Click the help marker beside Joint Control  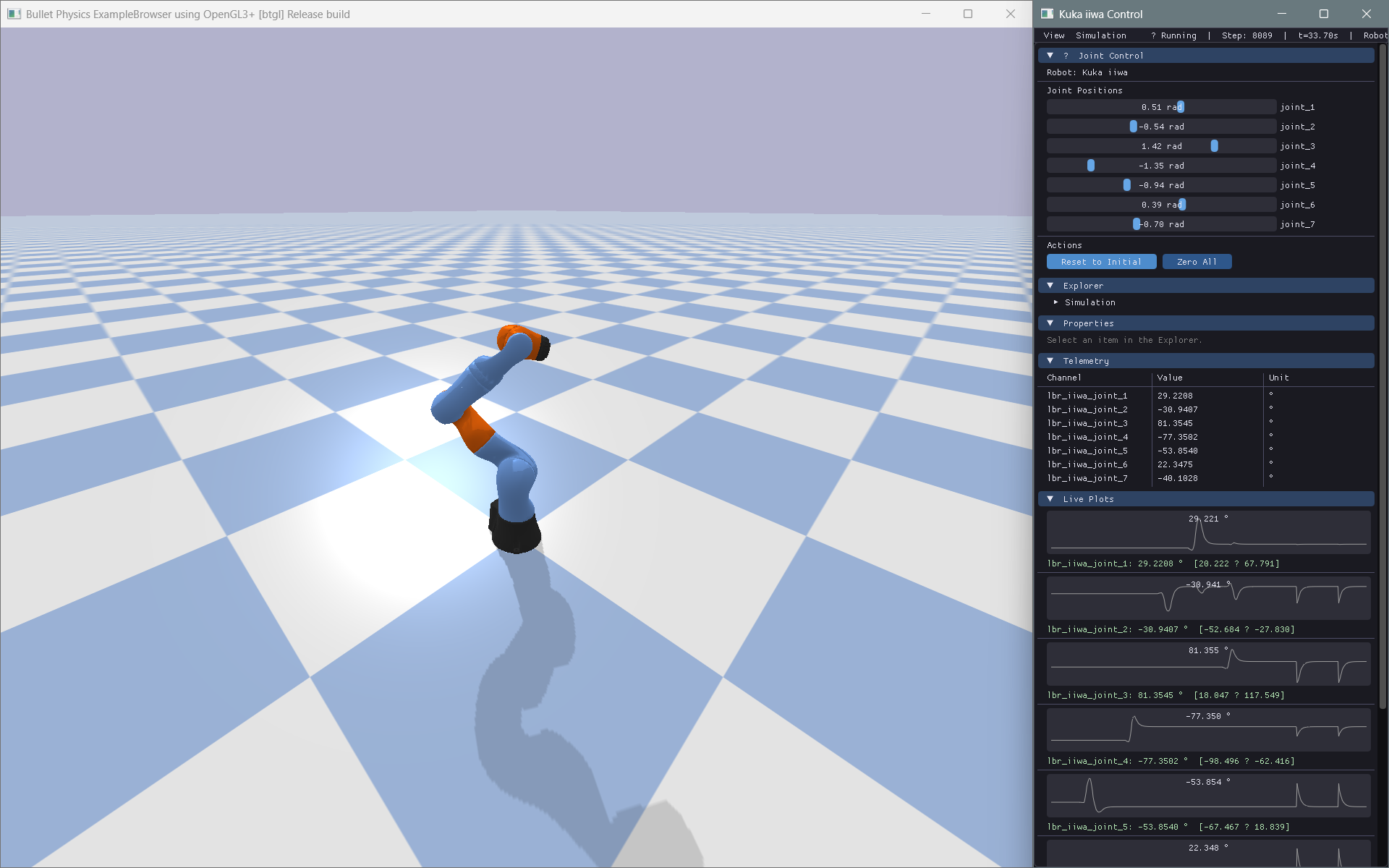pyautogui.click(x=1066, y=56)
